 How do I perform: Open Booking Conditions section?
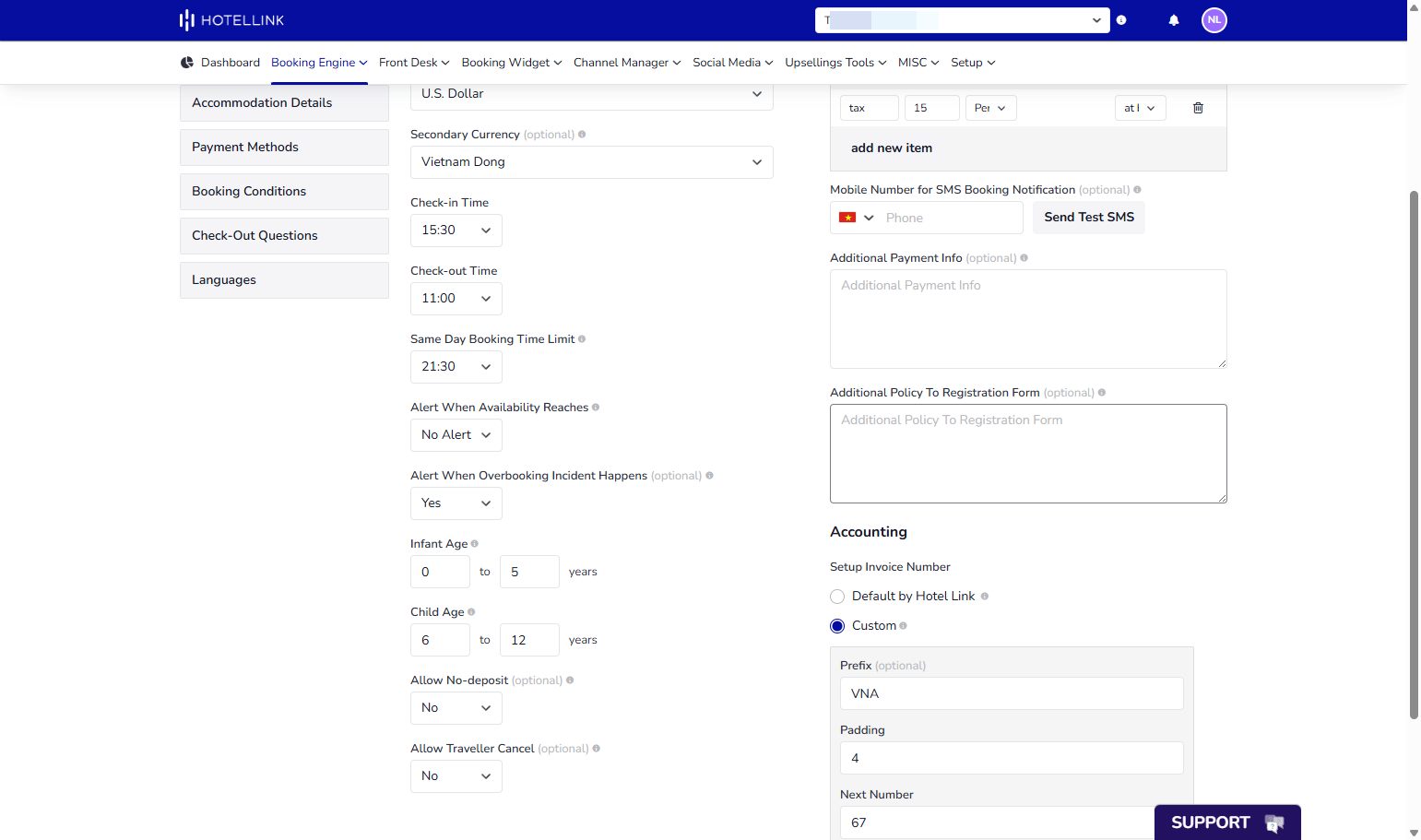pyautogui.click(x=284, y=192)
